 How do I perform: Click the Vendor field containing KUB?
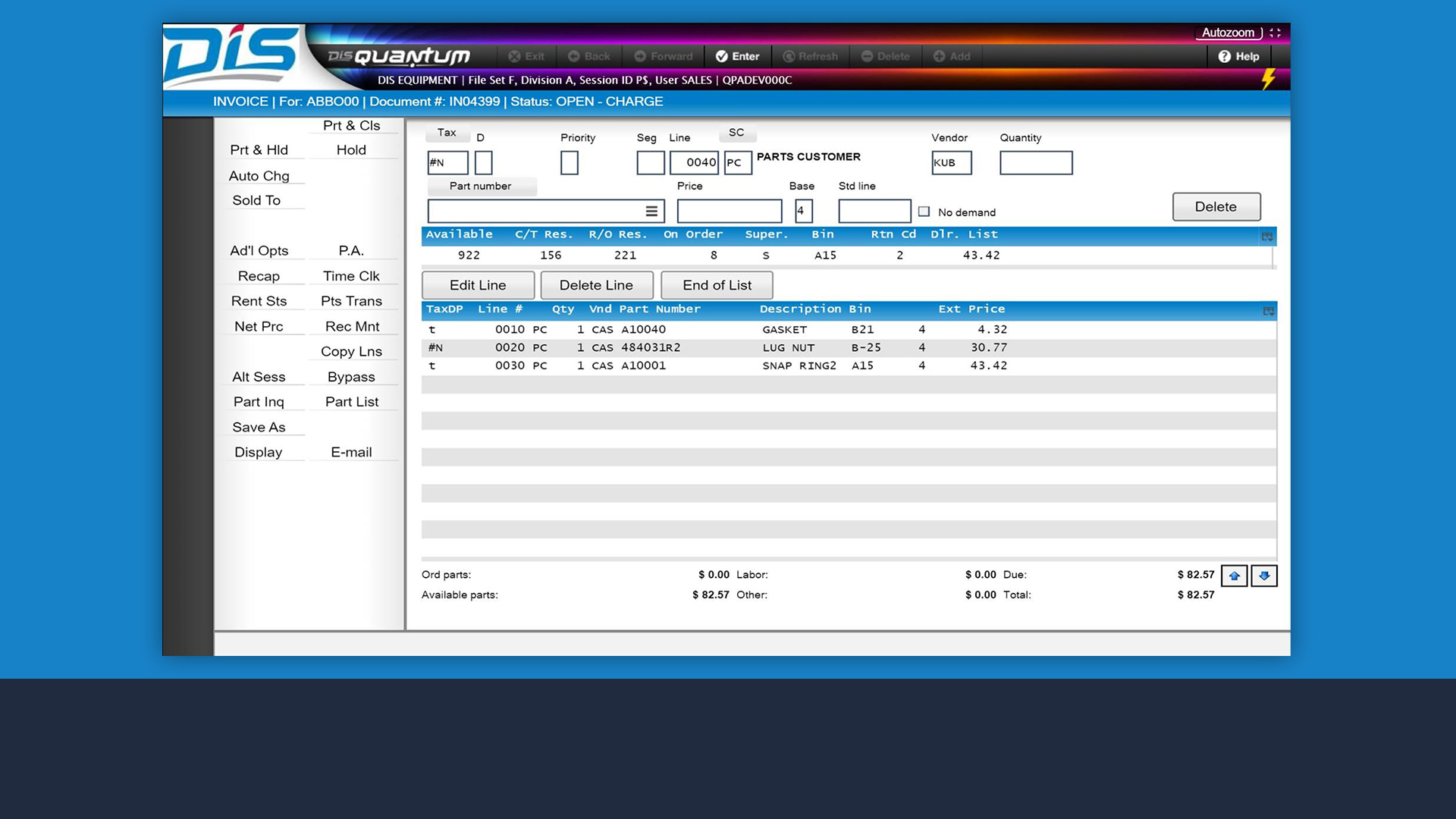click(x=952, y=162)
